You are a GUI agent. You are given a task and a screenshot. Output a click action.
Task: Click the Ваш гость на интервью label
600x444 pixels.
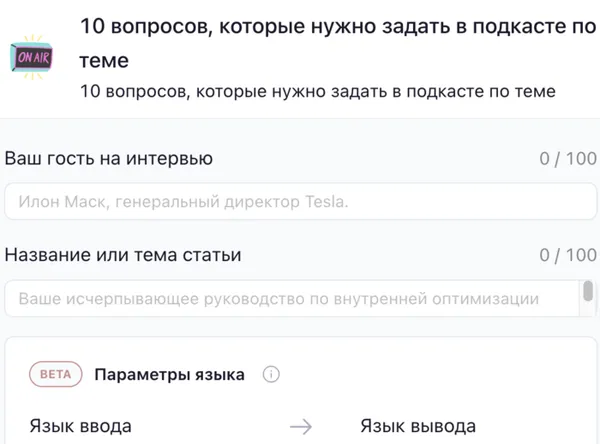pyautogui.click(x=109, y=158)
